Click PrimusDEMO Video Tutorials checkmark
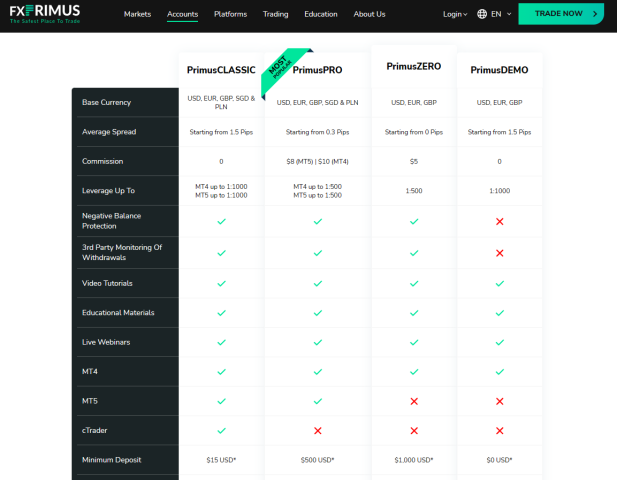 tap(500, 283)
